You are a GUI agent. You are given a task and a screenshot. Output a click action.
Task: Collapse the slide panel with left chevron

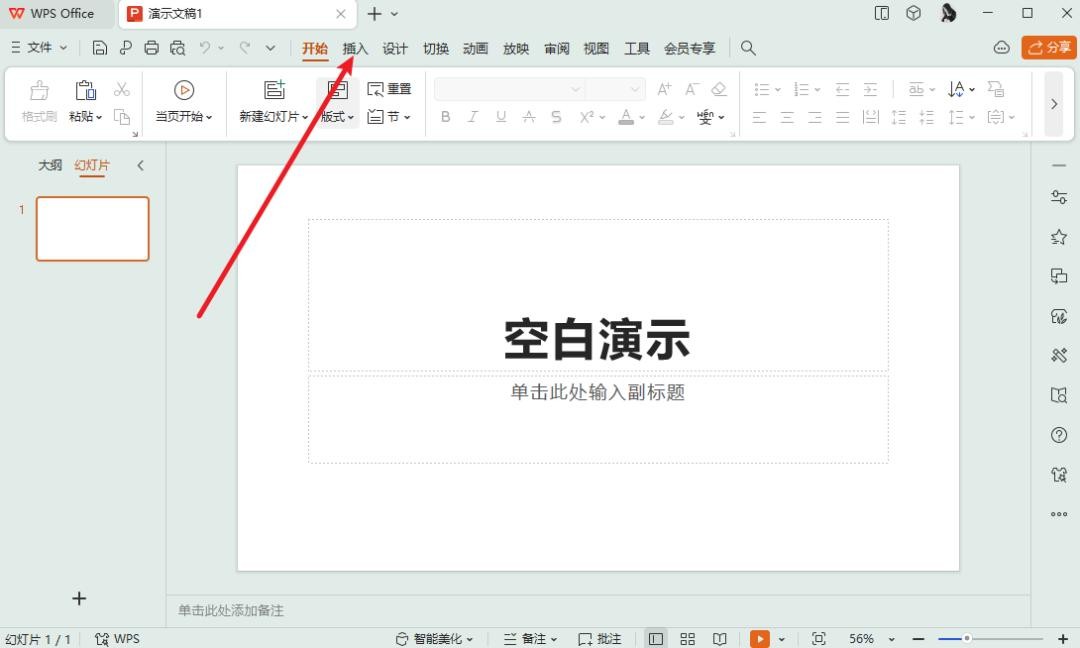click(x=140, y=166)
